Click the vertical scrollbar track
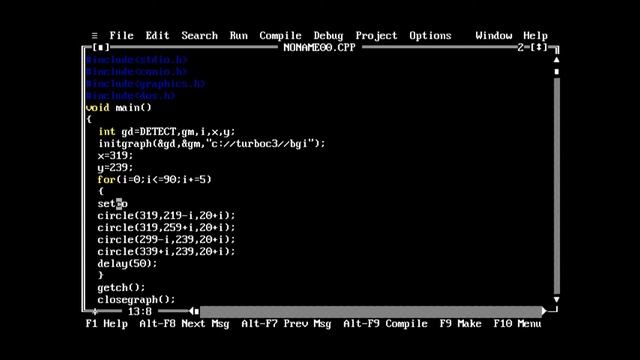Image resolution: width=640 pixels, height=360 pixels. pos(556,186)
